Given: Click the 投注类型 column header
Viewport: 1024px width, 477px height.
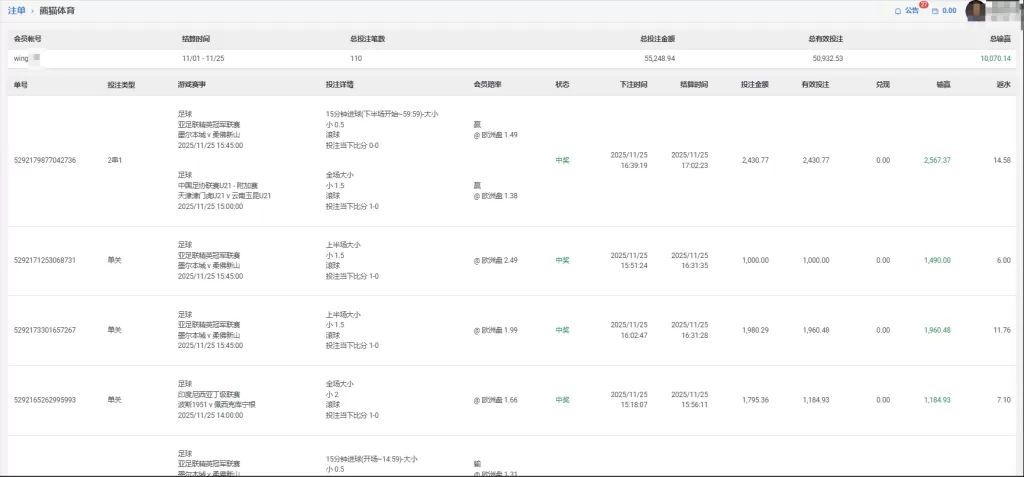Looking at the screenshot, I should pos(120,85).
